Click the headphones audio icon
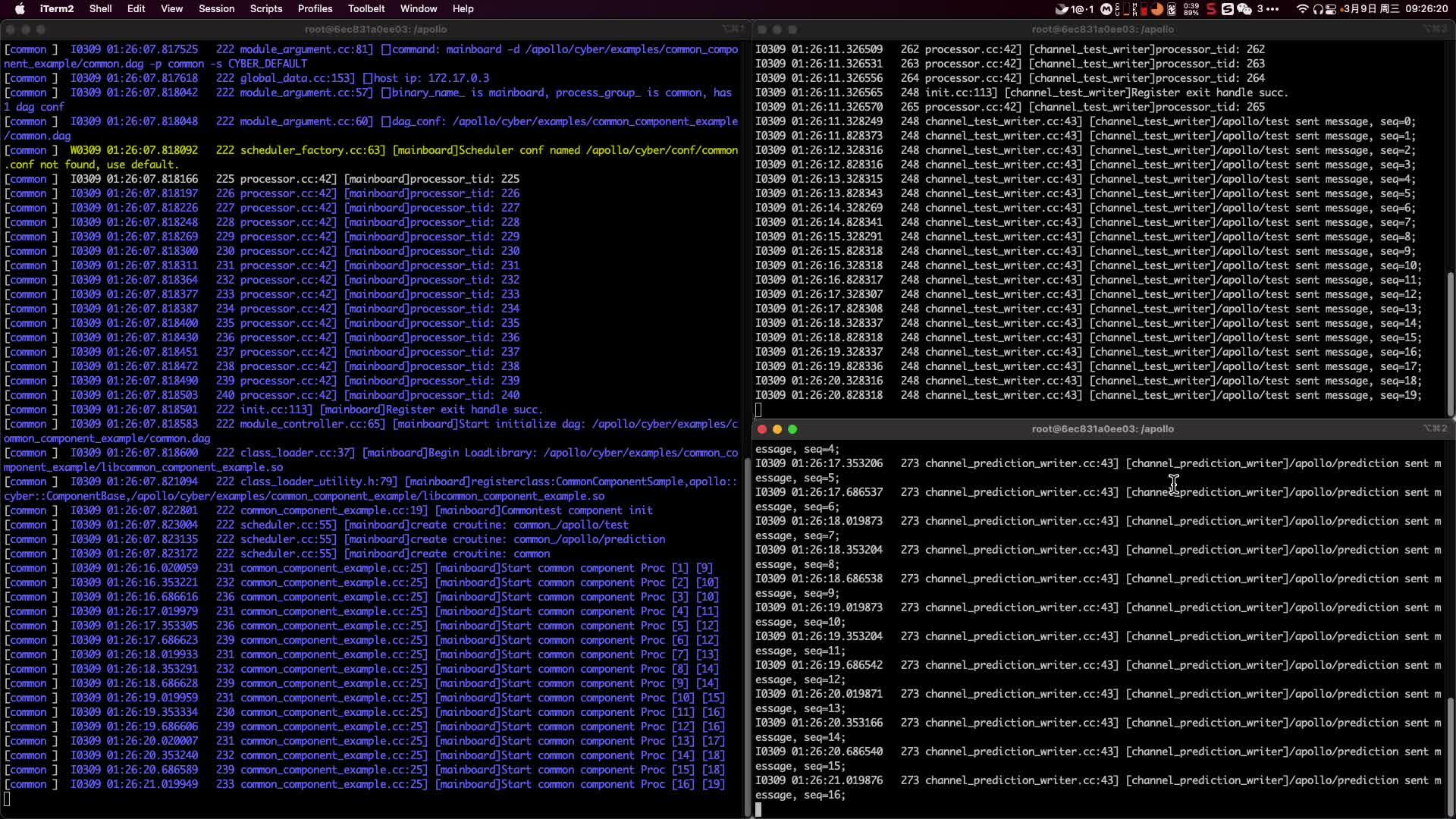Image resolution: width=1456 pixels, height=819 pixels. 1318,9
